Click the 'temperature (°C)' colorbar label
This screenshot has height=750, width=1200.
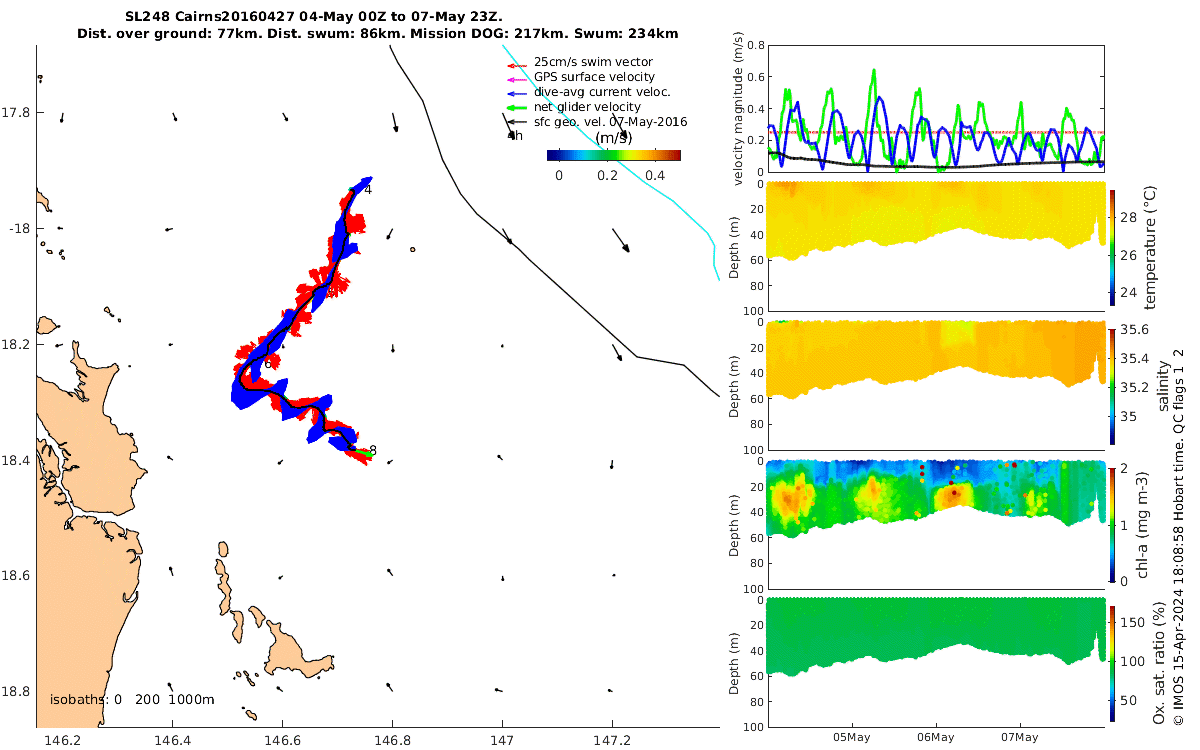(x=1150, y=246)
